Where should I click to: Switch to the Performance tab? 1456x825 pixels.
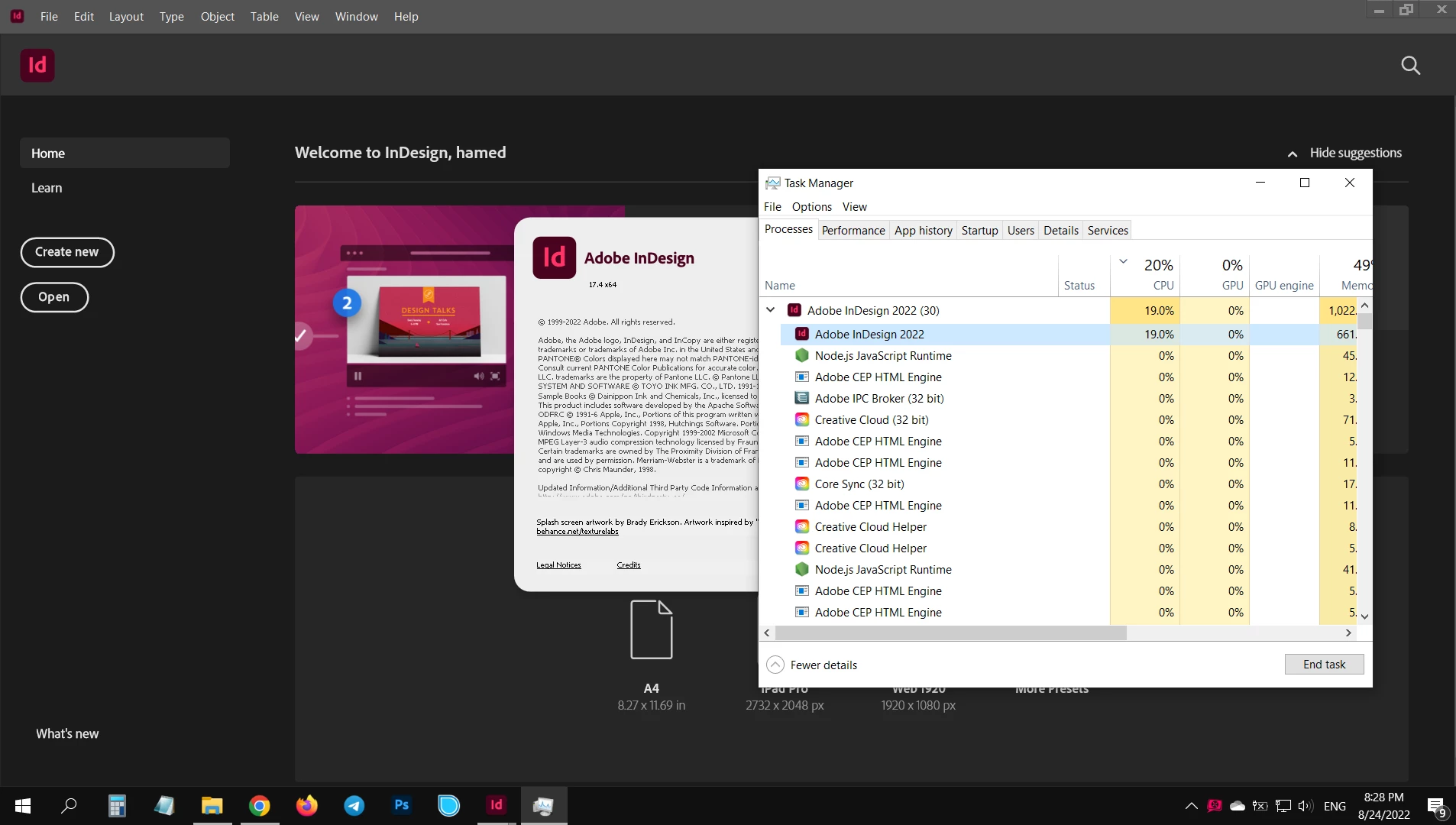pos(853,230)
